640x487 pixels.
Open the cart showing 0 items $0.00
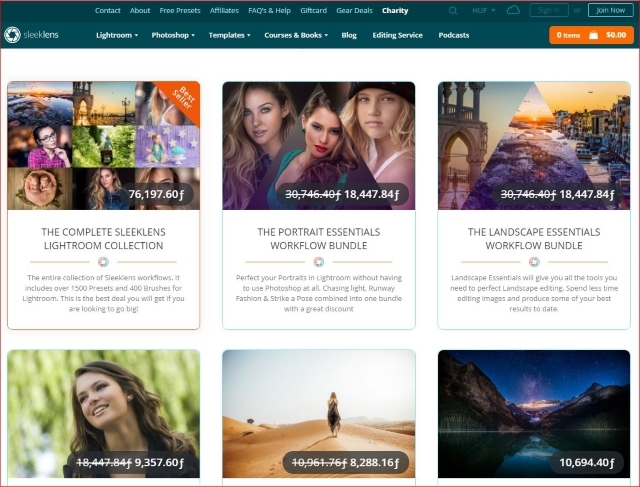pos(591,35)
